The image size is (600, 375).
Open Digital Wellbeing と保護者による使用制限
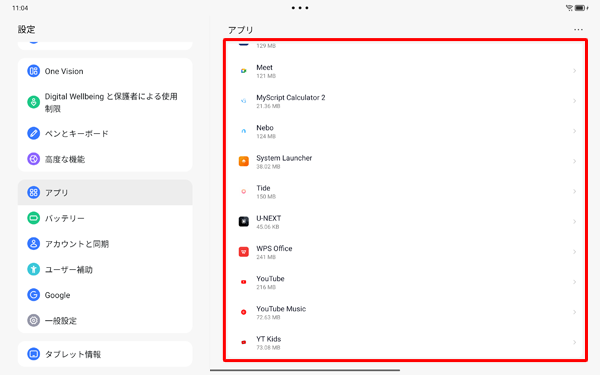coord(105,102)
